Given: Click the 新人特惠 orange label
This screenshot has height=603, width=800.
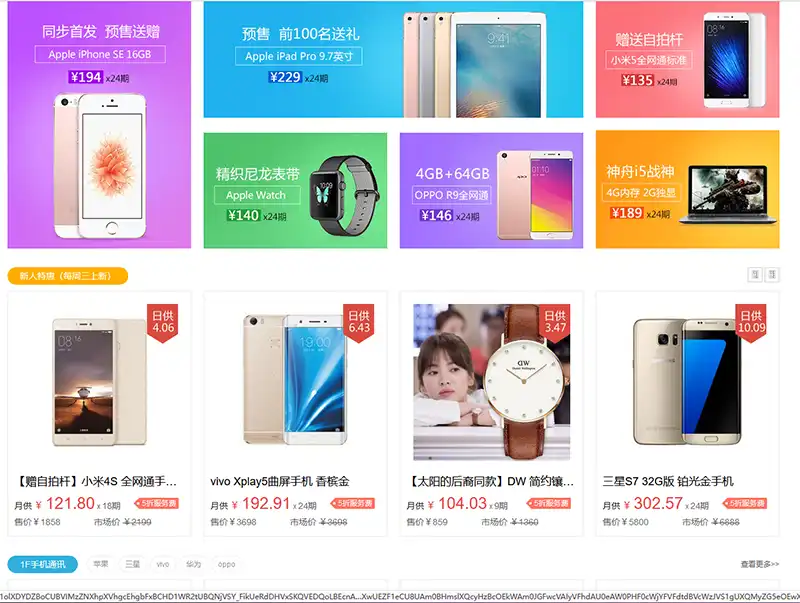Looking at the screenshot, I should point(67,276).
